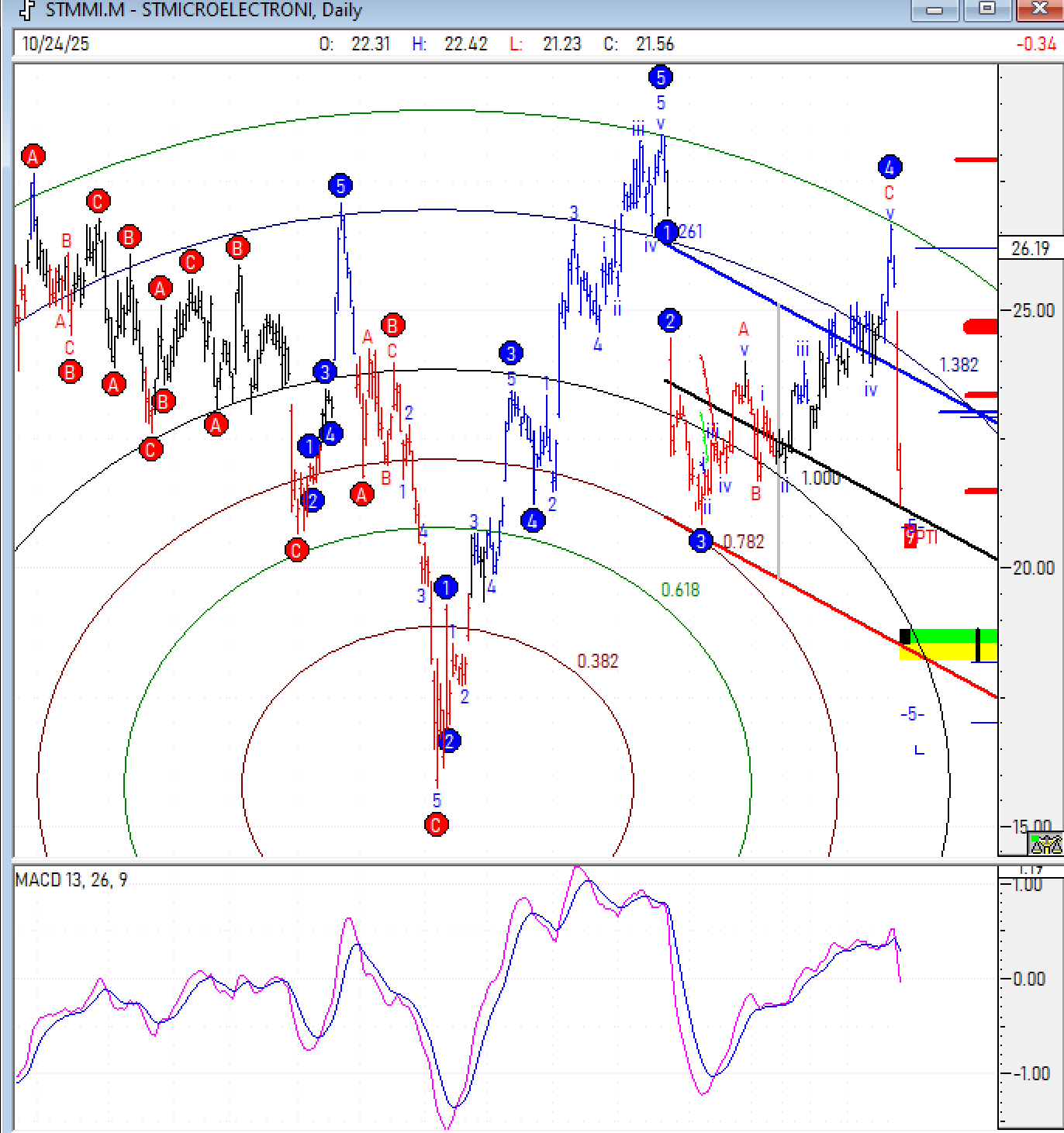Click the projected -5- wave target label
The height and width of the screenshot is (1133, 1064).
tap(912, 714)
